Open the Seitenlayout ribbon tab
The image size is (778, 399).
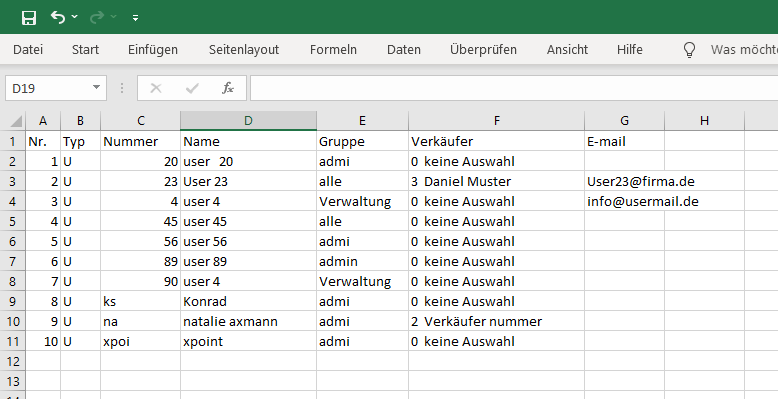click(244, 50)
